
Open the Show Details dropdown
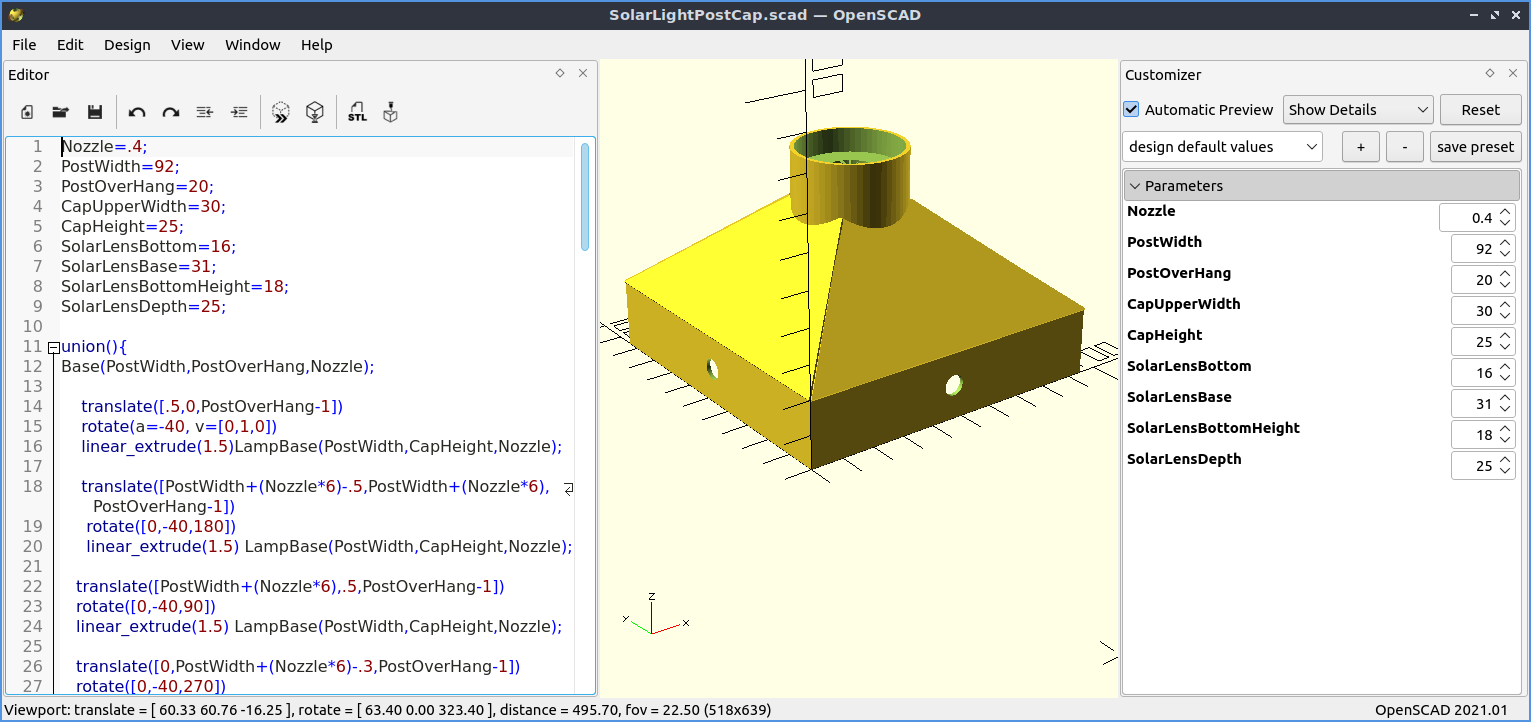point(1358,110)
